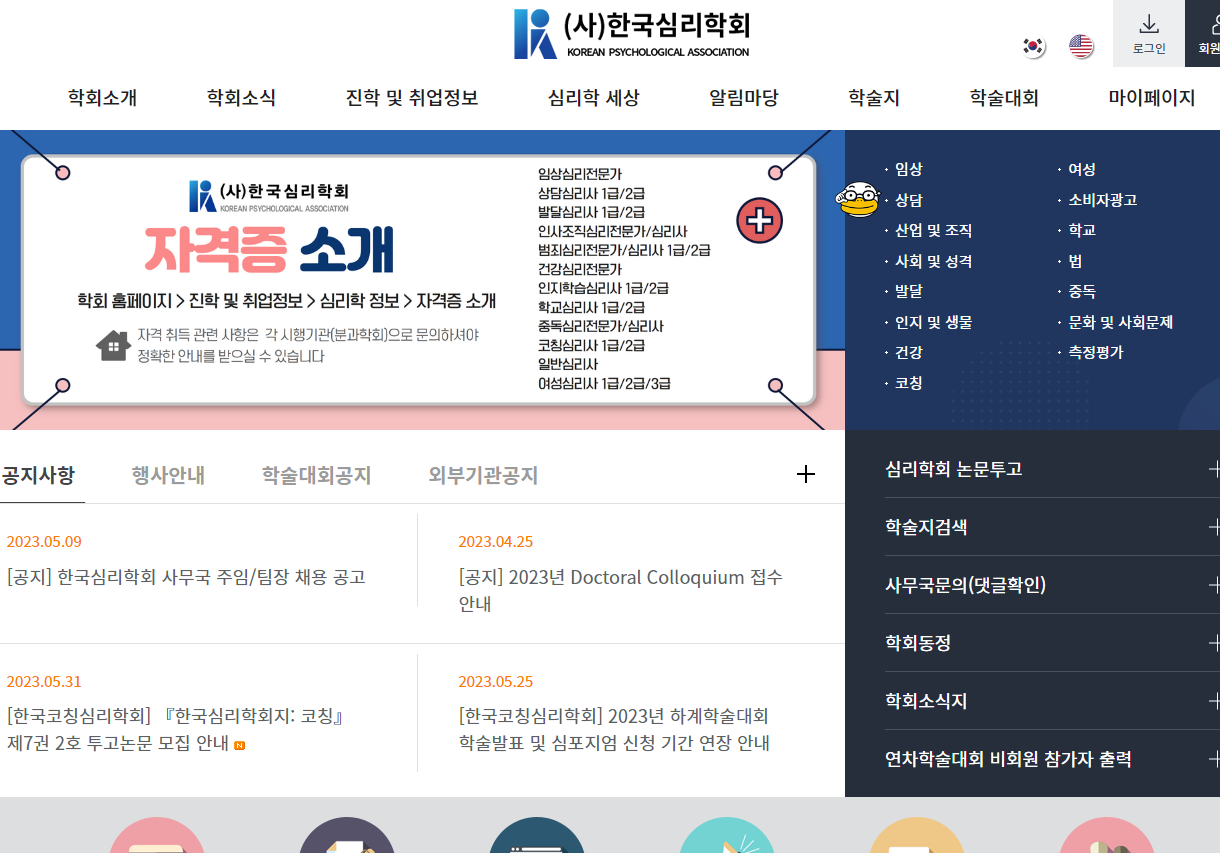Open the 코칭 division link
This screenshot has height=853, width=1220.
[x=908, y=383]
